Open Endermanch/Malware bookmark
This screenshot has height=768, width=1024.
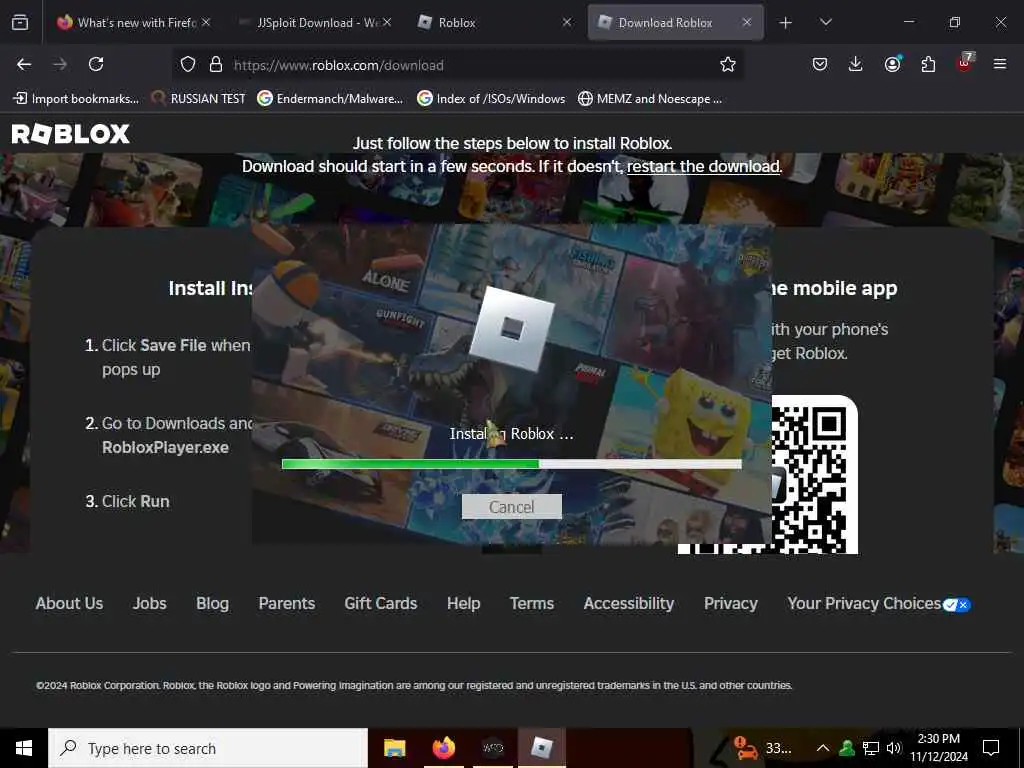330,99
